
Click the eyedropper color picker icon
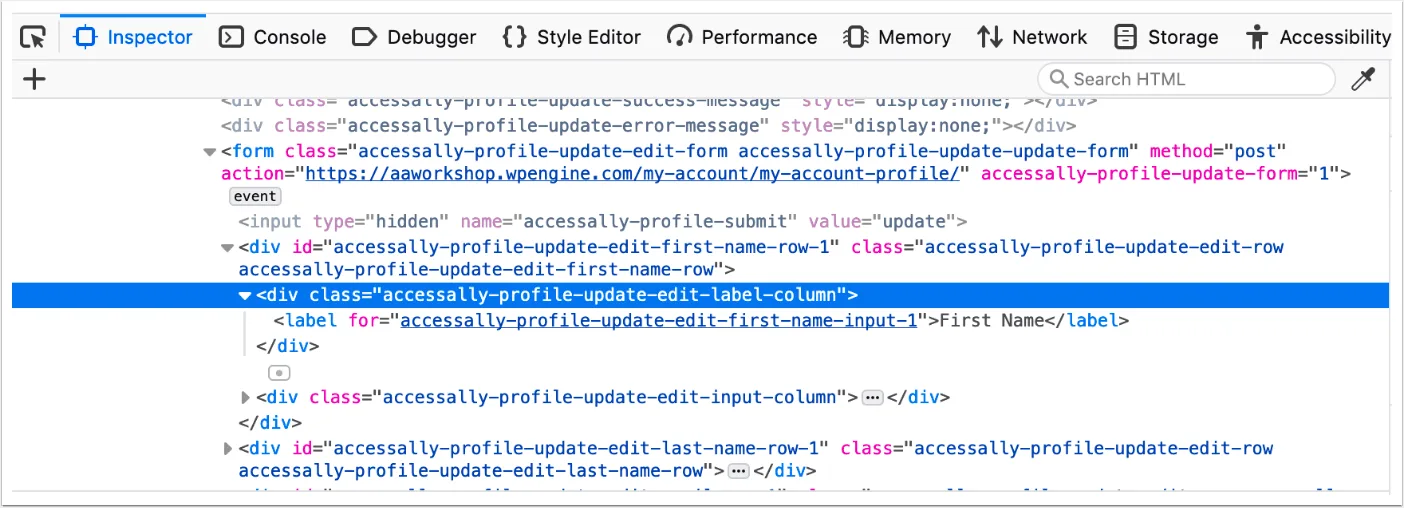(1363, 80)
